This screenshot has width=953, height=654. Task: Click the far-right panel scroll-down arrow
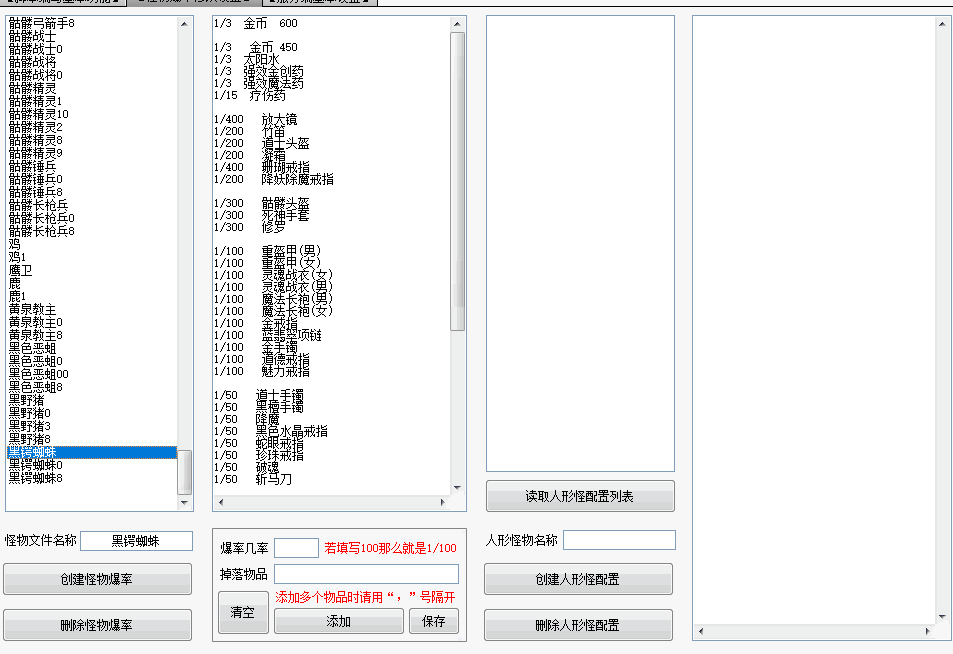point(942,616)
